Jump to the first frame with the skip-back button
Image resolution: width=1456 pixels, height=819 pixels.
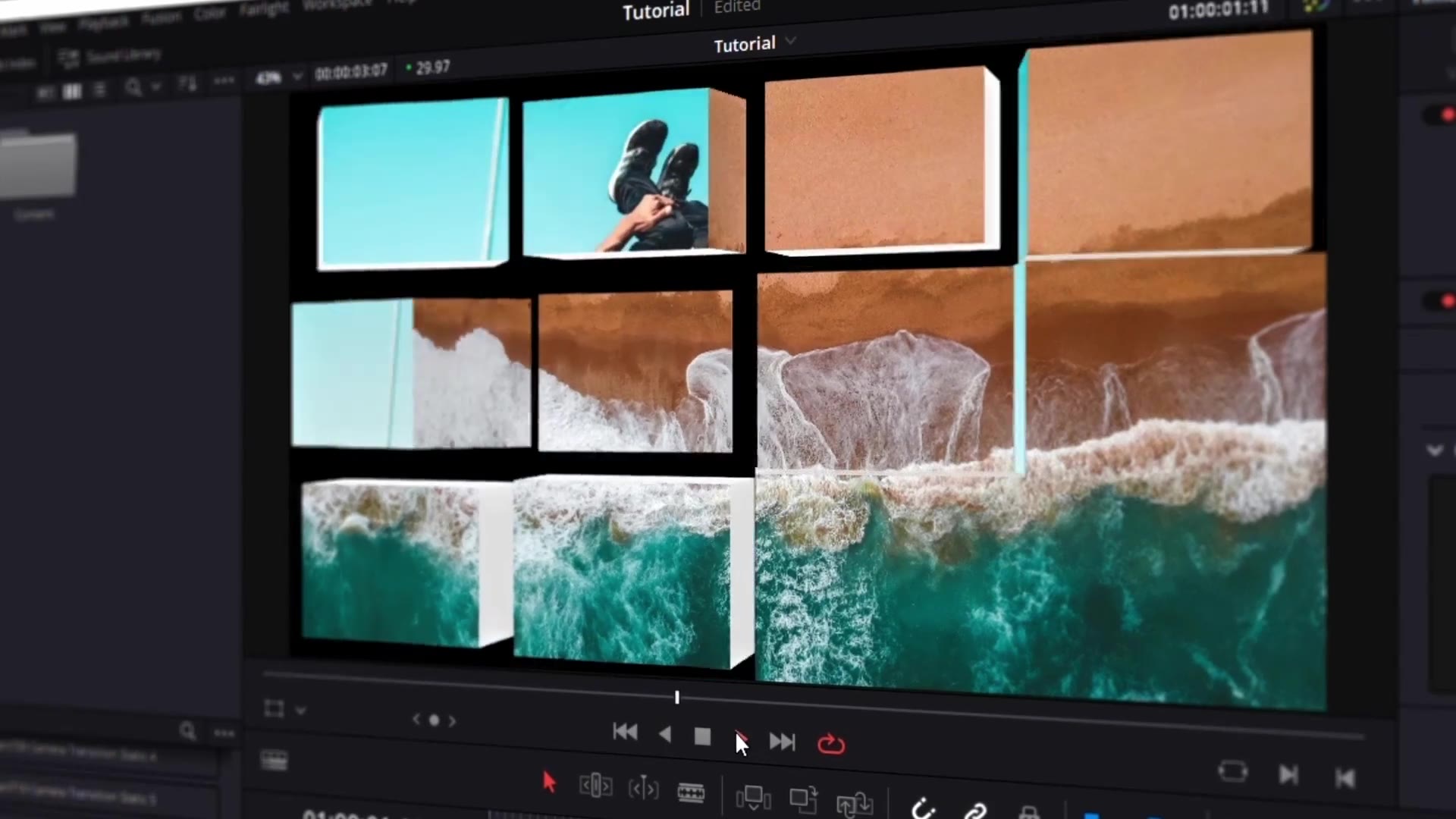(625, 732)
